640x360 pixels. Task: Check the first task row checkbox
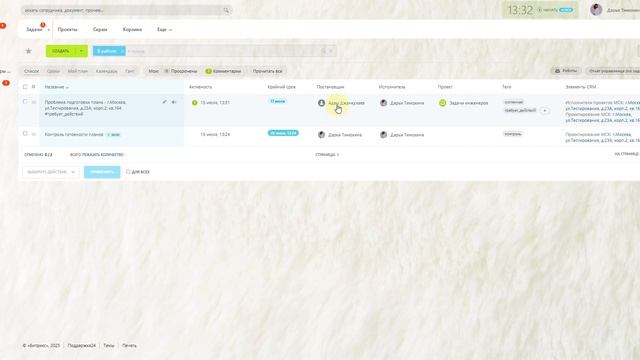25,102
